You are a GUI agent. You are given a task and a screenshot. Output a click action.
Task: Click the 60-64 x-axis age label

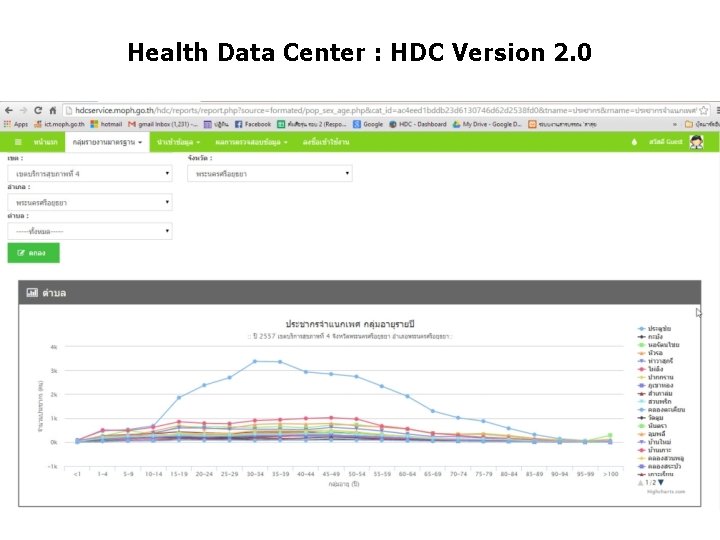click(407, 474)
